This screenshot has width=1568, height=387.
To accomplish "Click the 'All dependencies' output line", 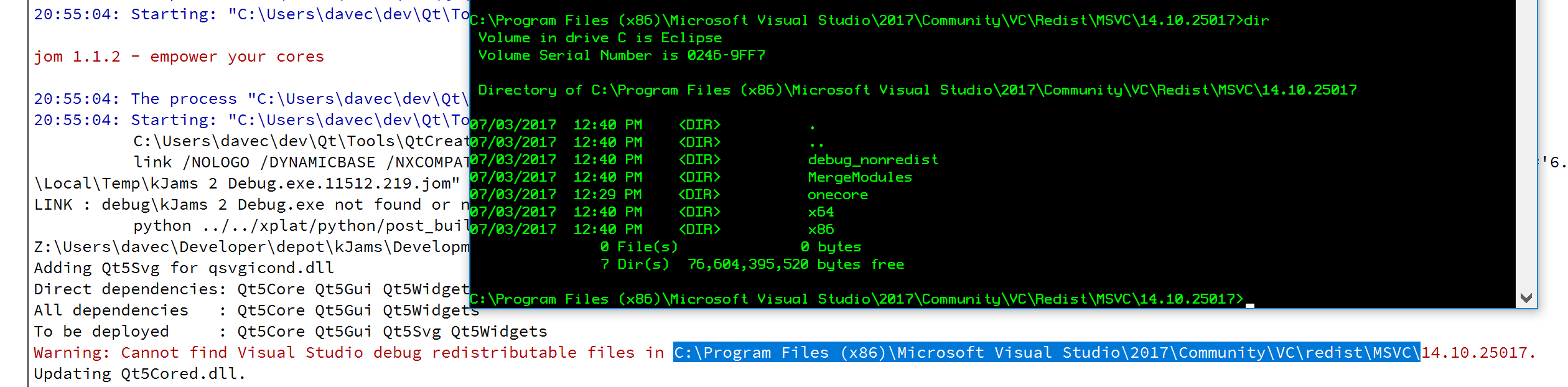I will (255, 310).
